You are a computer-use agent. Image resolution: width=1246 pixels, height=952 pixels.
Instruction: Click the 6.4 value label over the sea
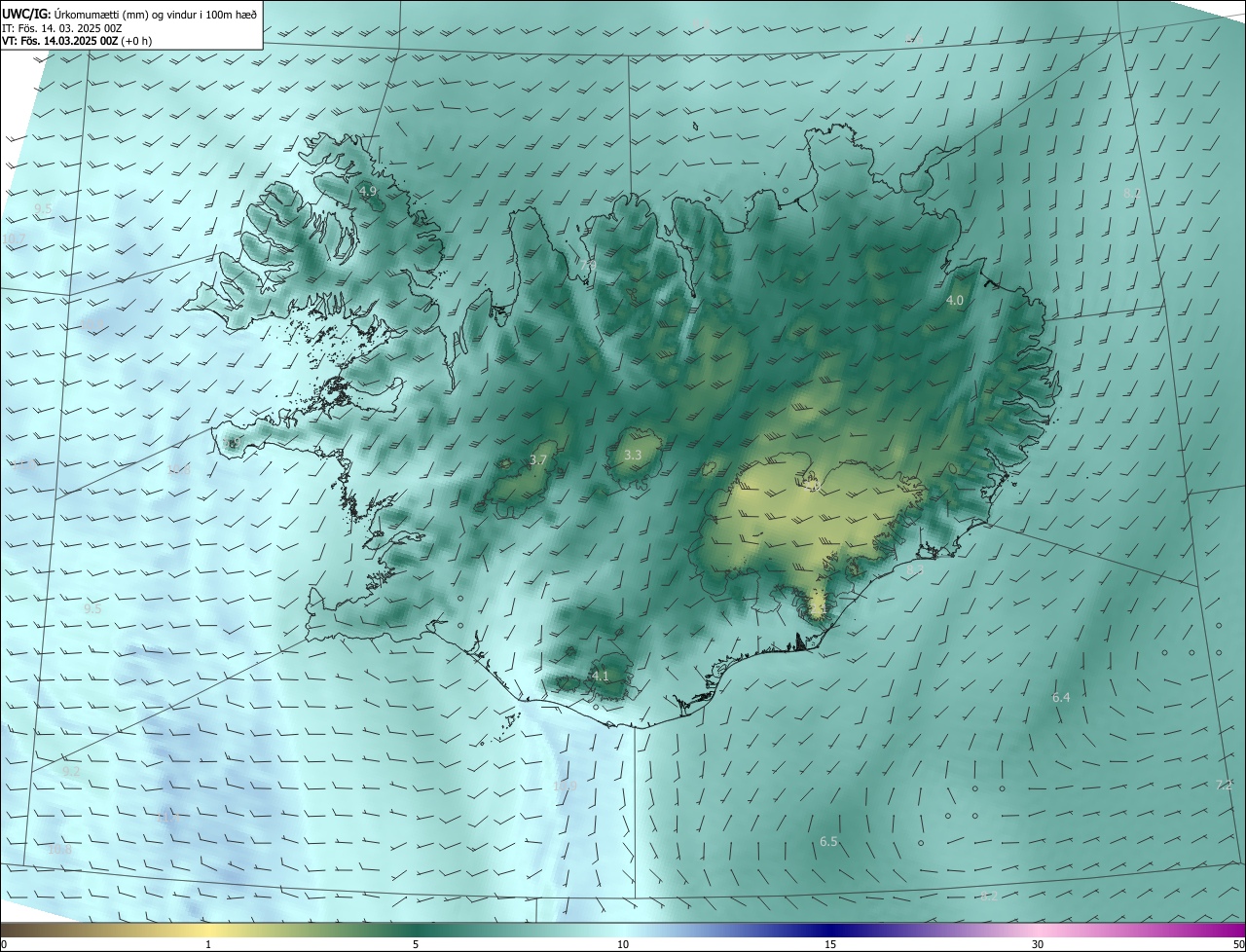(1061, 697)
